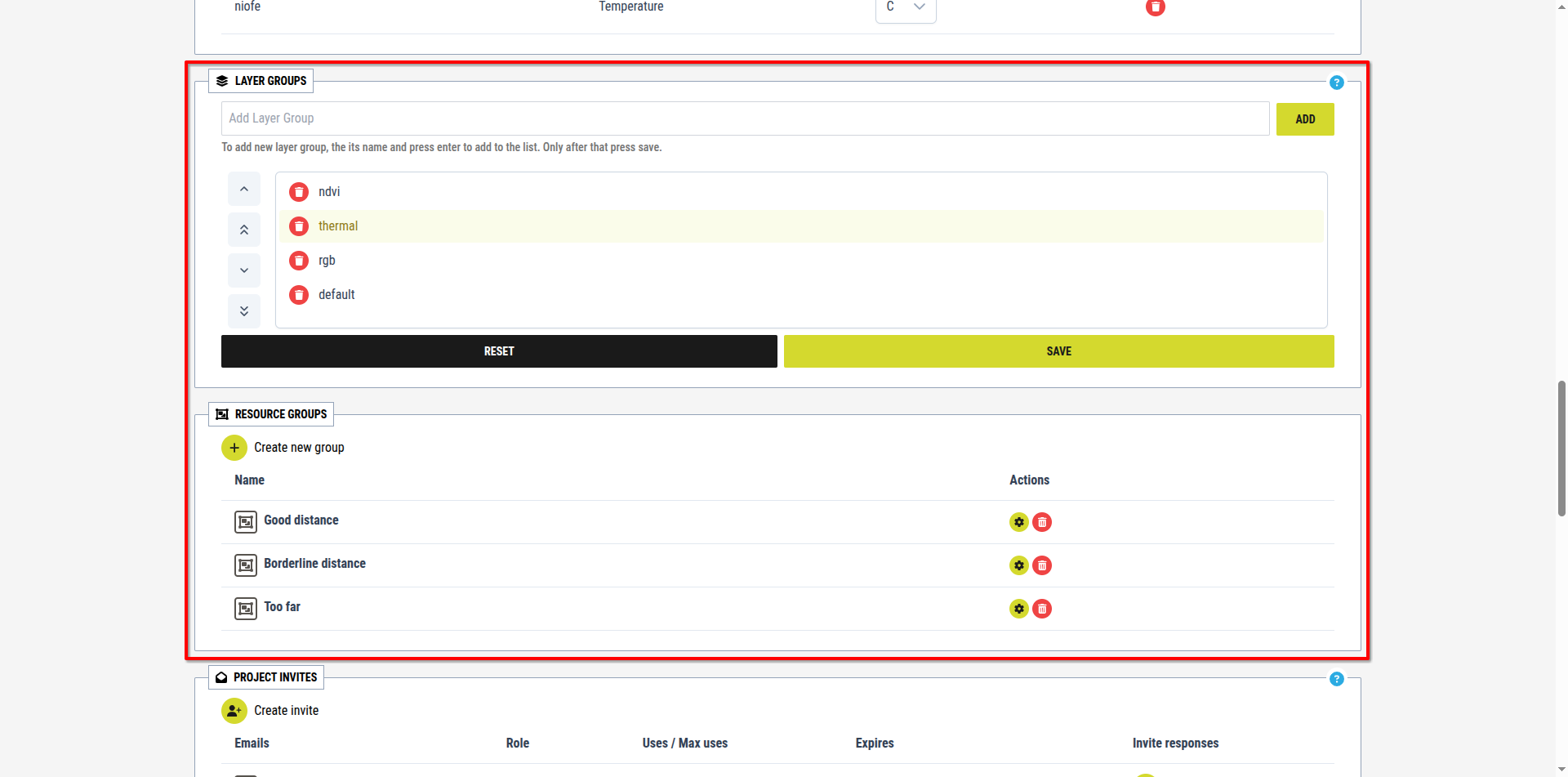Focus the Add Layer Group input
1568x777 pixels.
pos(745,118)
